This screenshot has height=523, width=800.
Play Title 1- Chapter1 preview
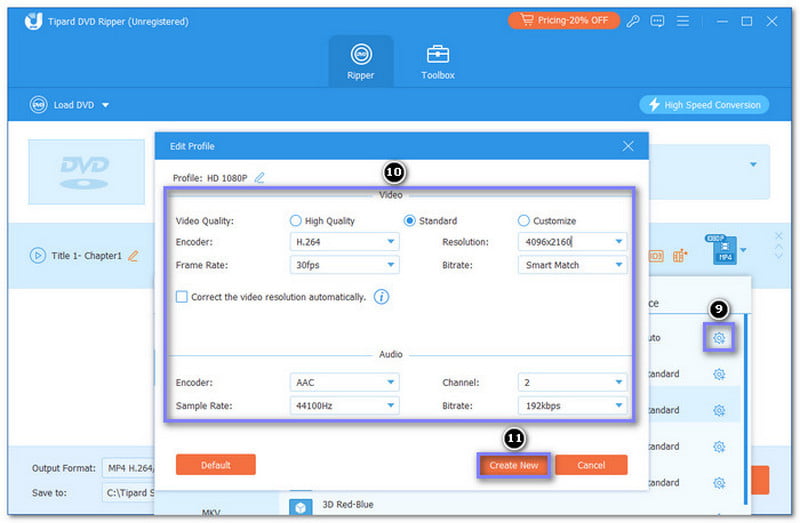coord(37,255)
